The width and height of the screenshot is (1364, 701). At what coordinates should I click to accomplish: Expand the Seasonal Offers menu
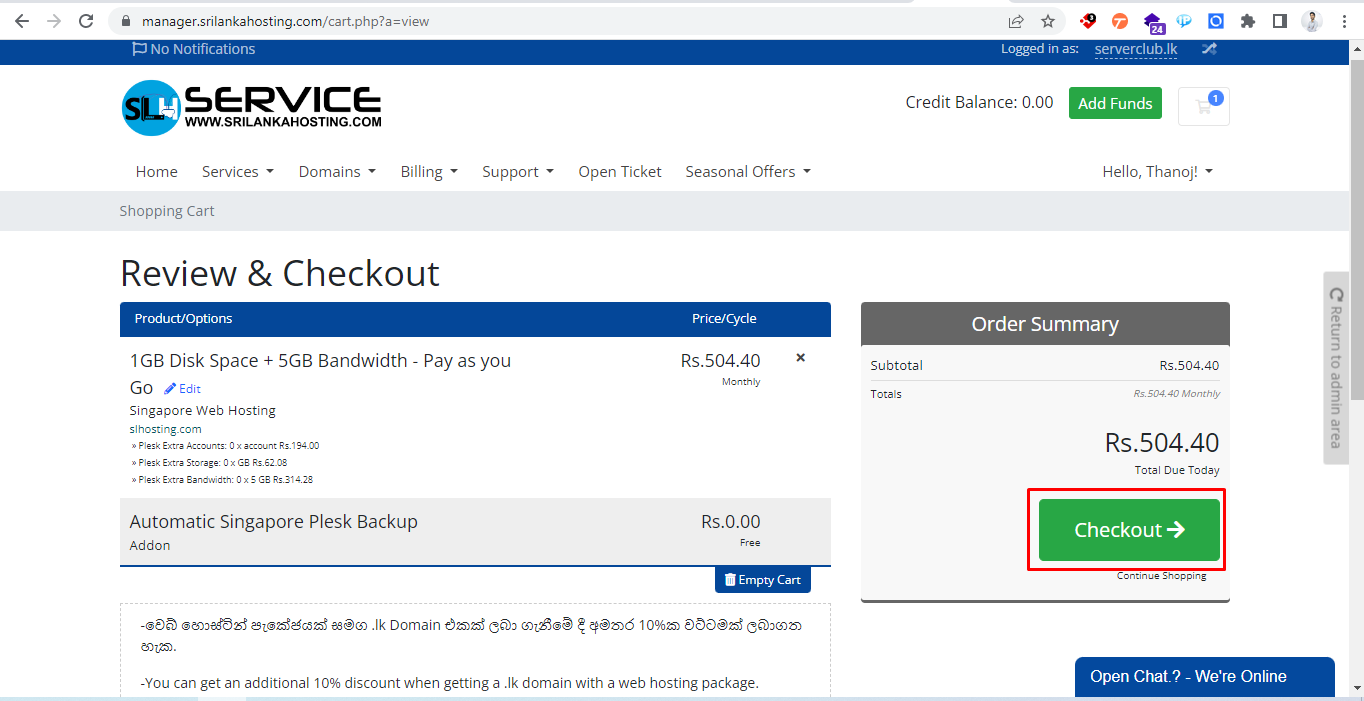point(747,172)
